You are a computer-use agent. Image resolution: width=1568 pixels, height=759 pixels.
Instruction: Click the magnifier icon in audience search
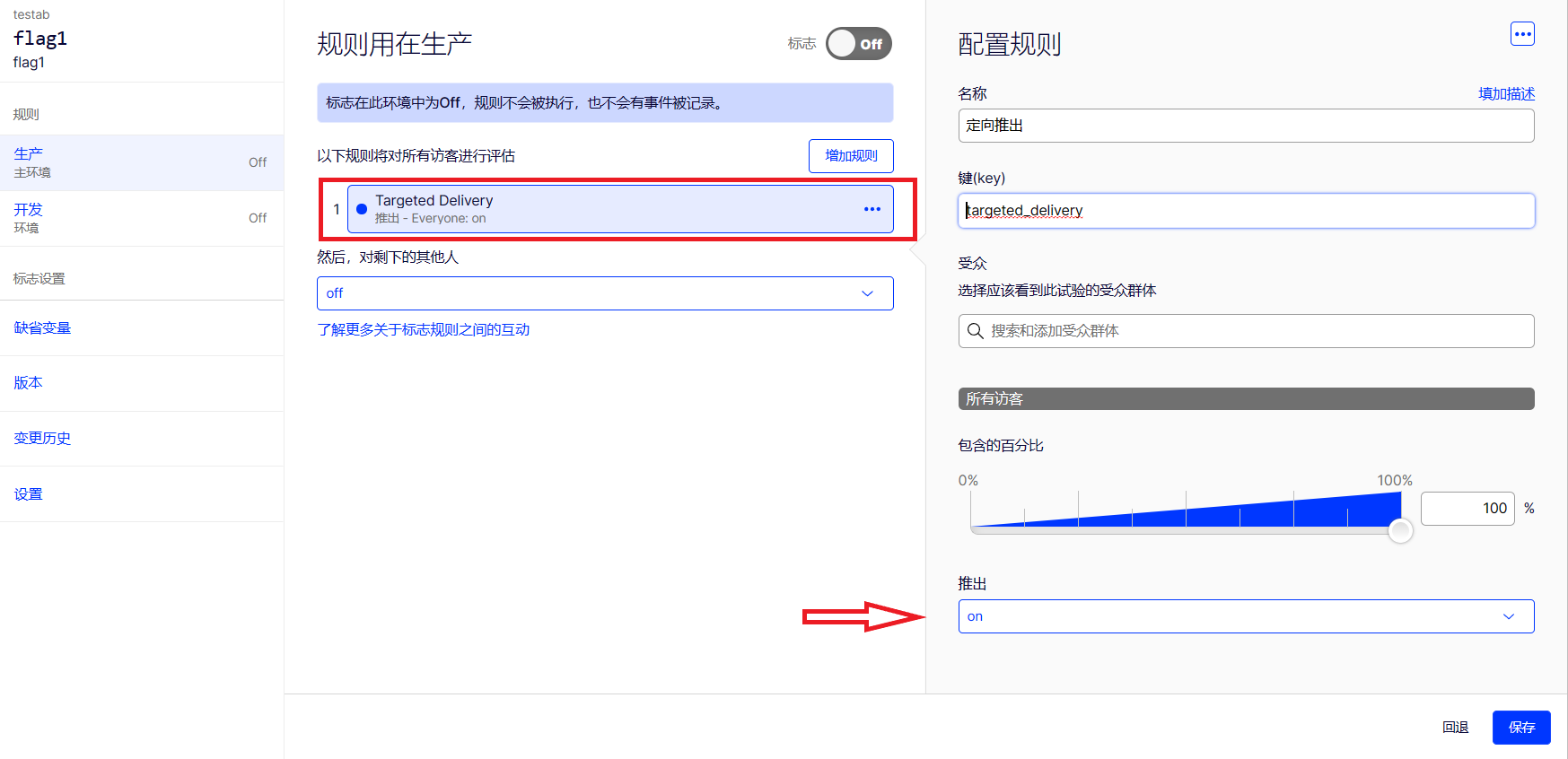coord(976,331)
